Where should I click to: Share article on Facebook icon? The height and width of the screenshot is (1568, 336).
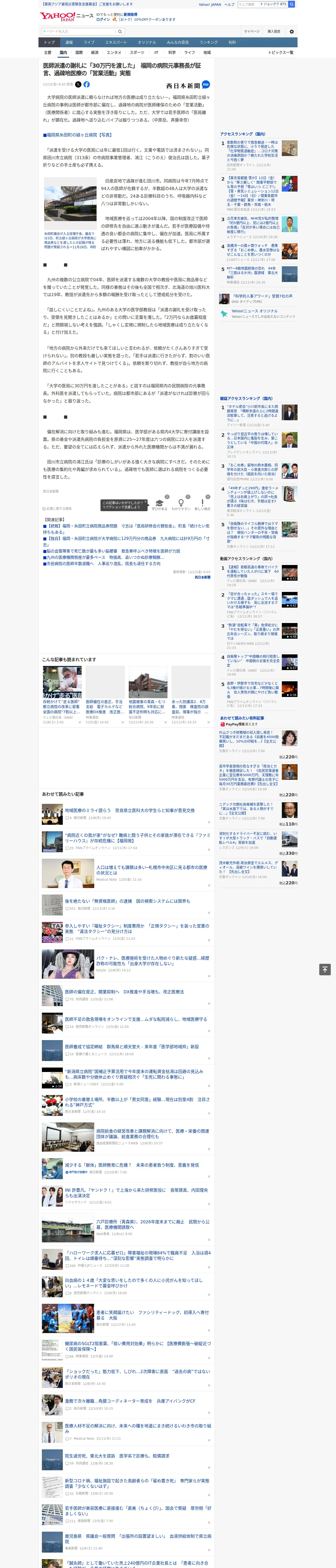[x=87, y=85]
